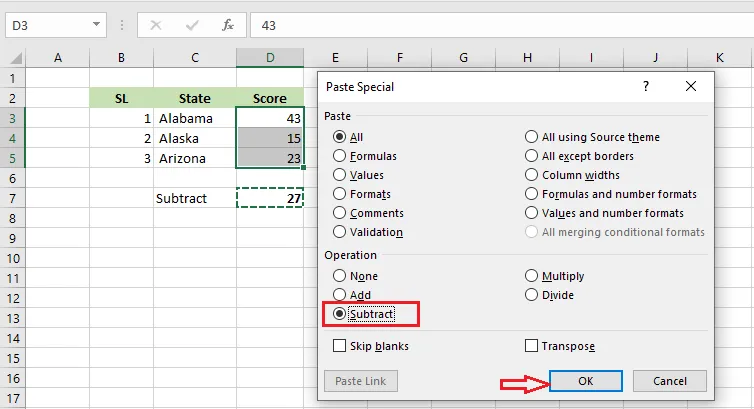Image resolution: width=754 pixels, height=409 pixels.
Task: Select column C header
Action: coord(195,58)
